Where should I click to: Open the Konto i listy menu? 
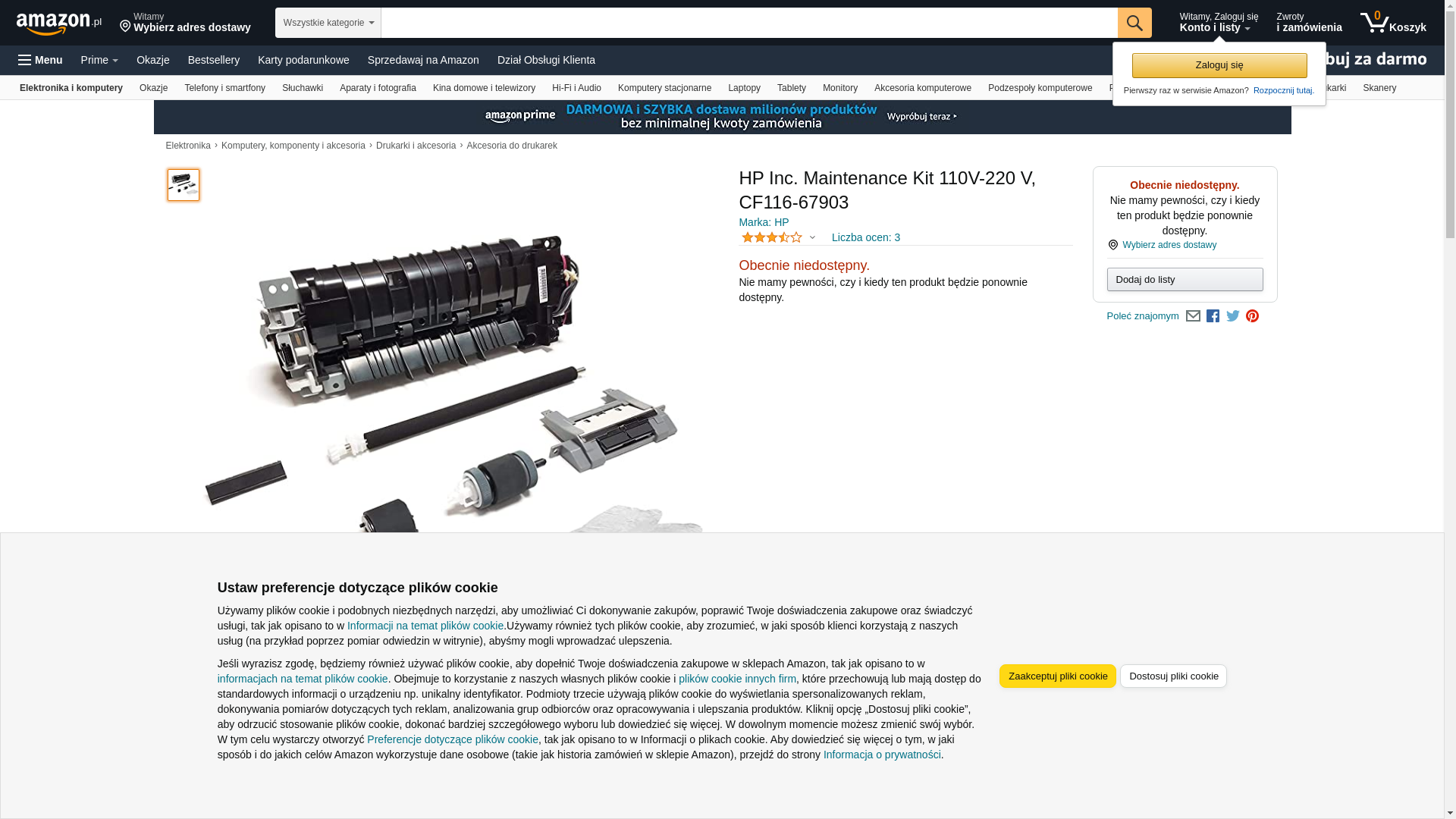[1219, 23]
